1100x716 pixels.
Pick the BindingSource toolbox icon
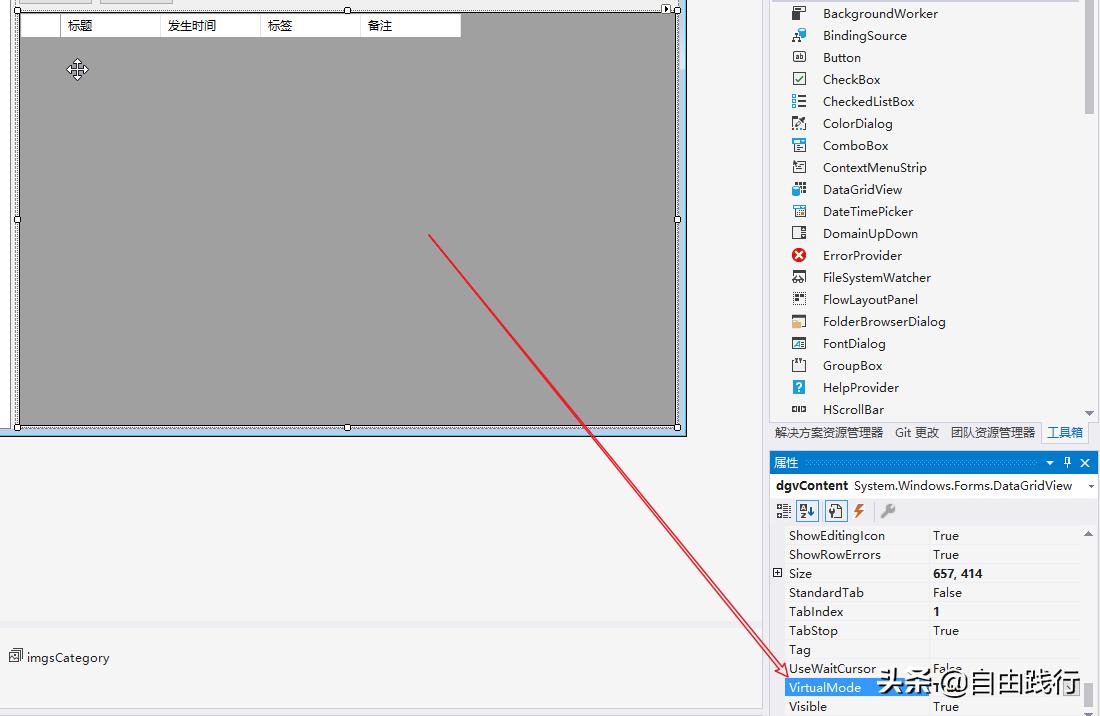(x=799, y=35)
